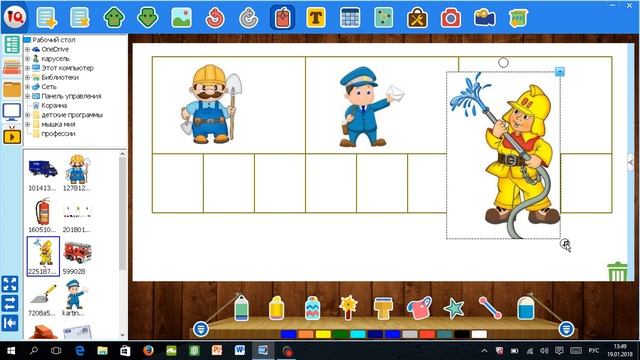640x360 pixels.
Task: Go to previous page with green up arrow
Action: [114, 18]
